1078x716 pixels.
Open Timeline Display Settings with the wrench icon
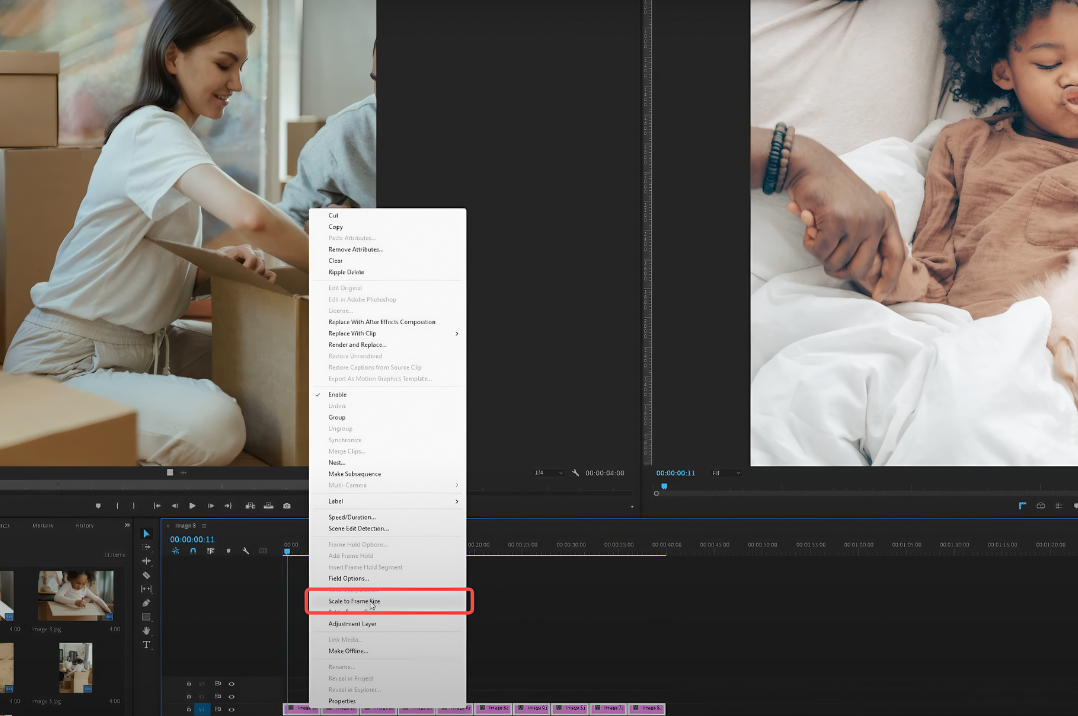[245, 549]
